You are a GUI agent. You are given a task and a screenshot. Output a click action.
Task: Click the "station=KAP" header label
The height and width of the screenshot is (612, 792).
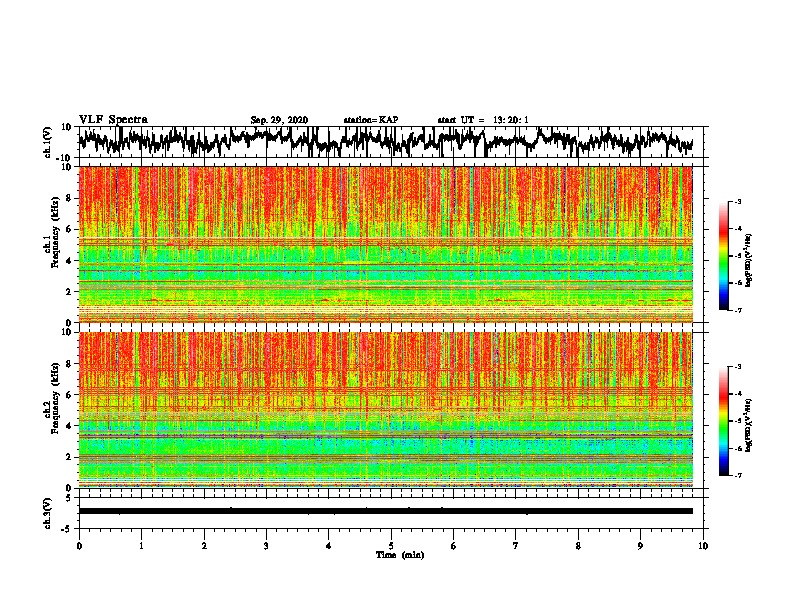(x=371, y=120)
